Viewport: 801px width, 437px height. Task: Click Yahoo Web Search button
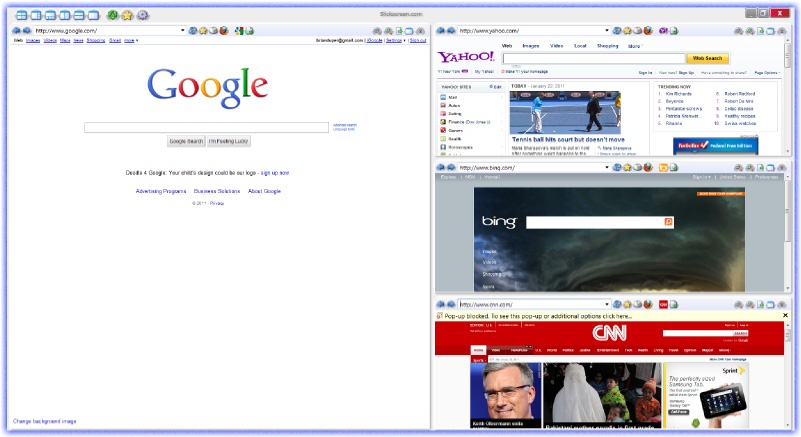point(707,58)
